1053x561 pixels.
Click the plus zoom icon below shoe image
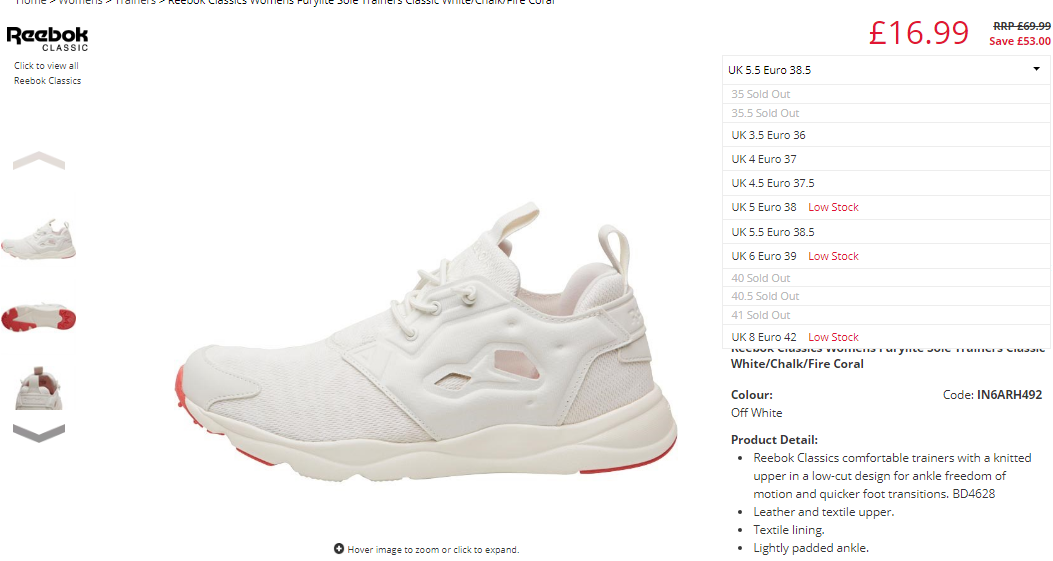click(x=338, y=549)
